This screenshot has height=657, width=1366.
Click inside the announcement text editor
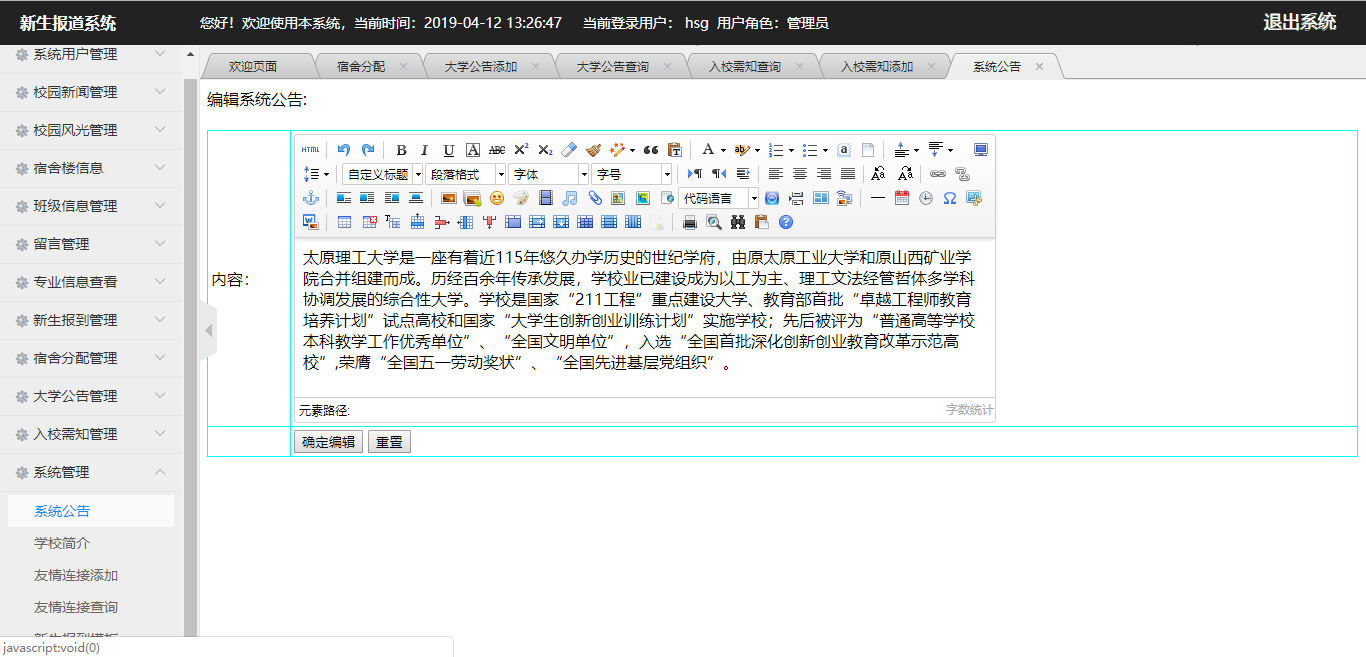(644, 318)
